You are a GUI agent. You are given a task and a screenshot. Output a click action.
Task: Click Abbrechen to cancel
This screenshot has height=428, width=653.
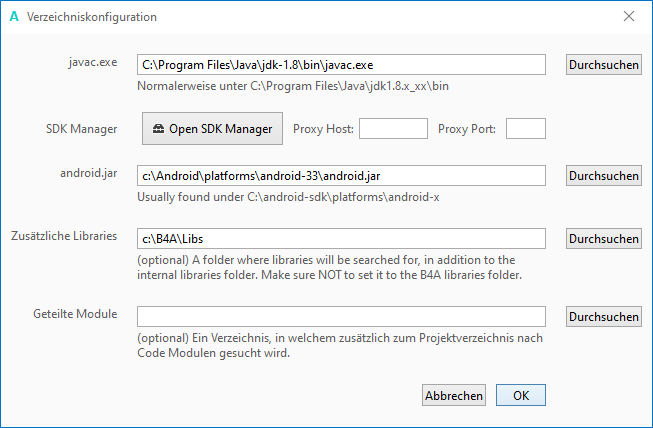tap(454, 395)
